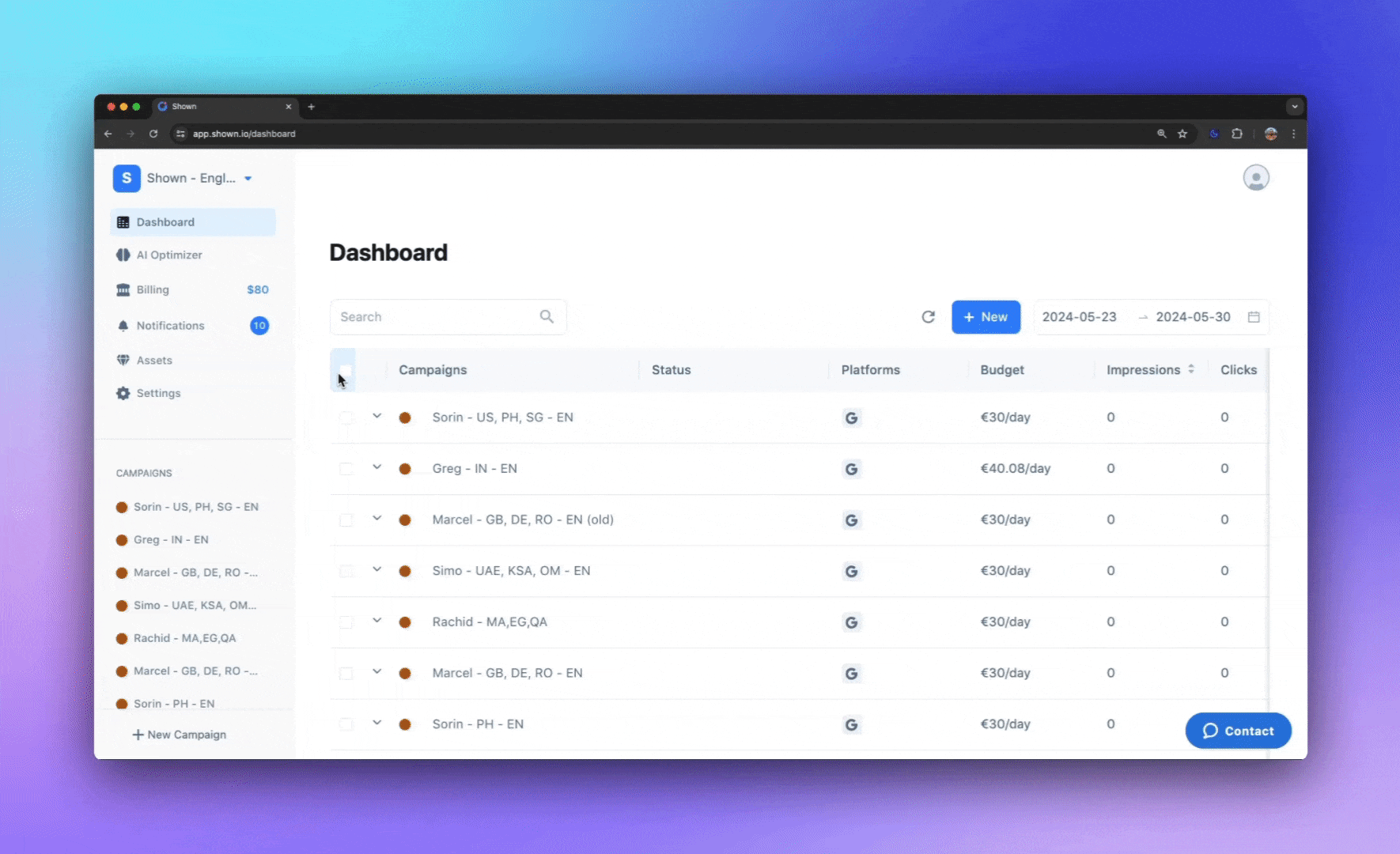Set the start date 2024-05-23
Screen dimensions: 1400x854
pos(1079,317)
